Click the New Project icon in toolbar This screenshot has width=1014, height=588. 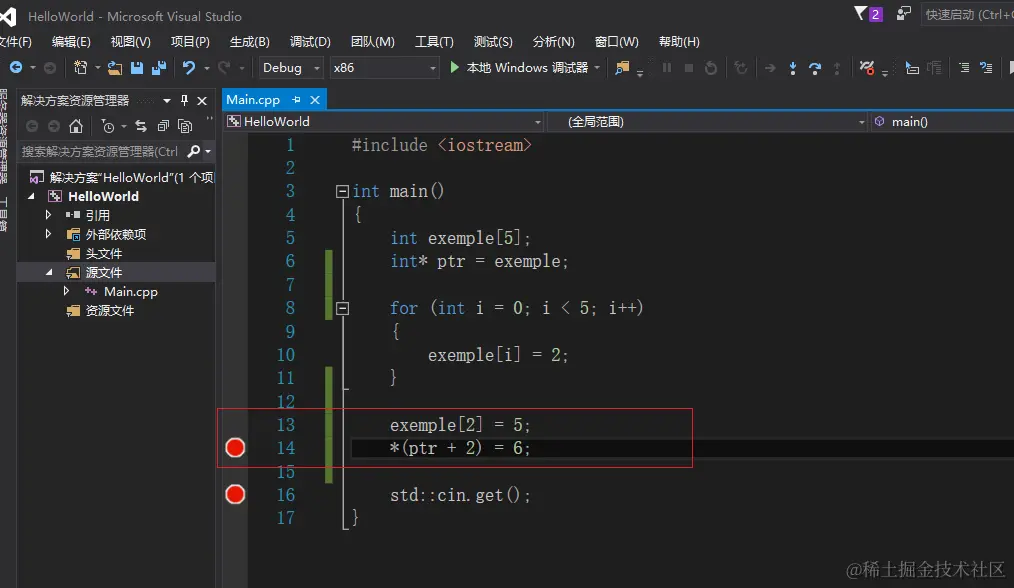point(80,67)
